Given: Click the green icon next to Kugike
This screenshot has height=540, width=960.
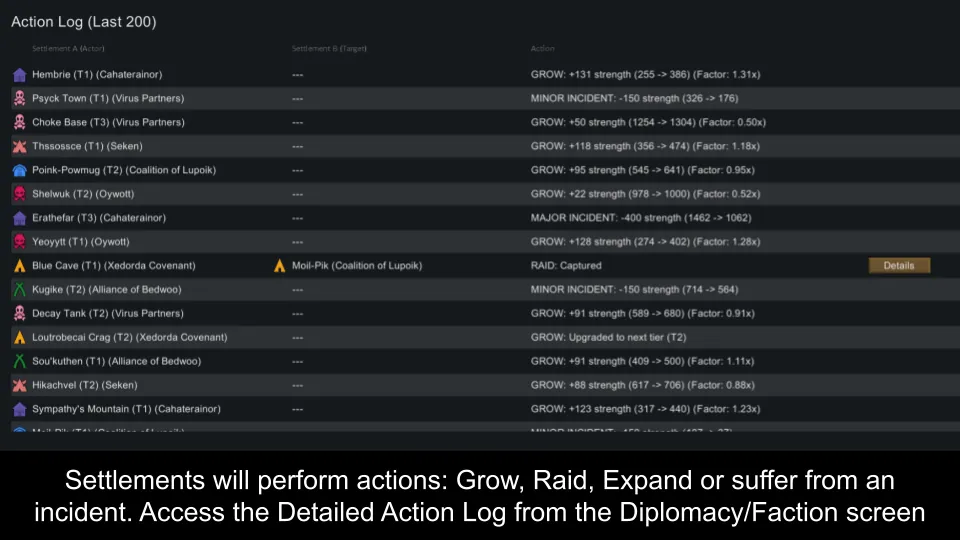Looking at the screenshot, I should (x=19, y=290).
